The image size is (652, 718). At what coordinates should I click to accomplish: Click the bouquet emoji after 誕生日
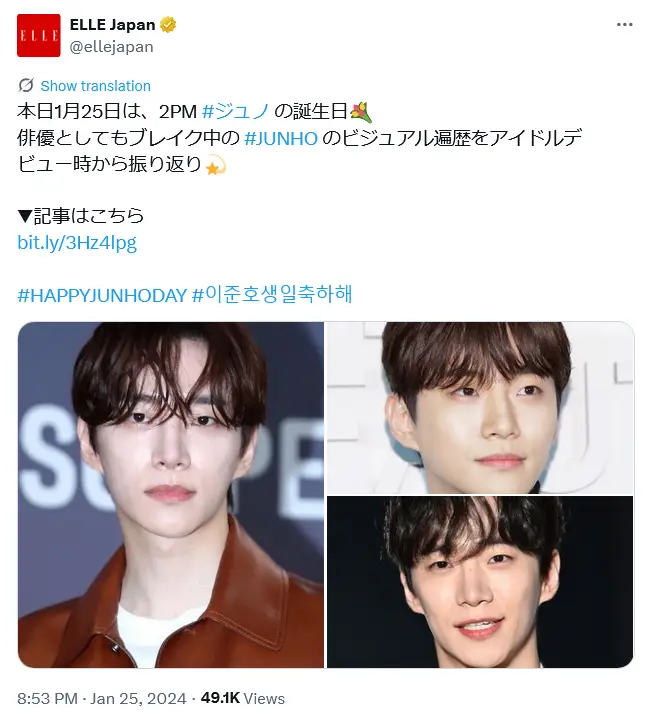coord(361,112)
